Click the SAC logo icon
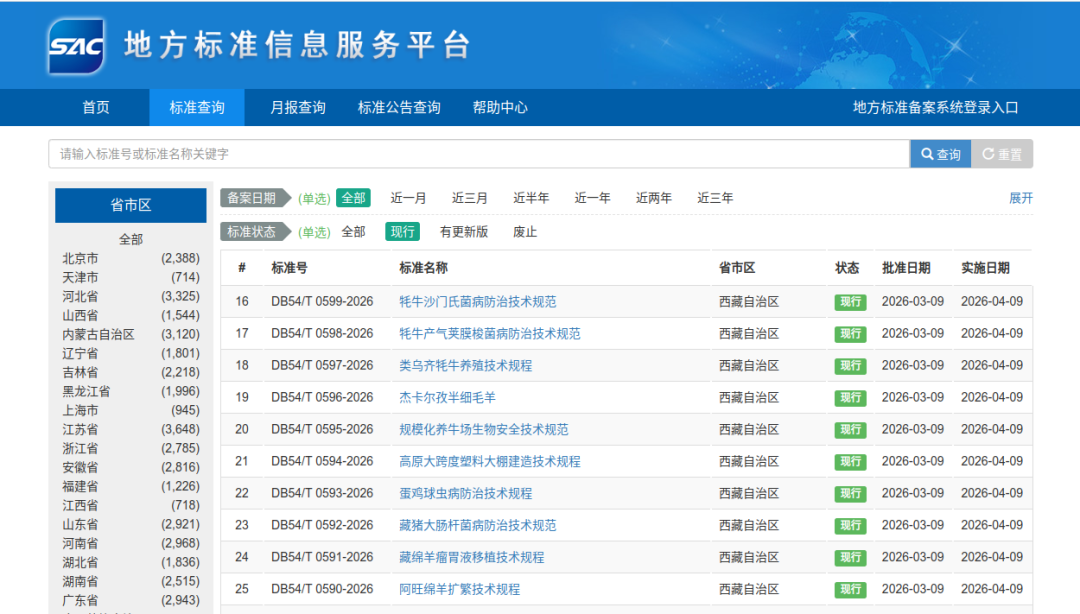The image size is (1080, 614). point(76,45)
